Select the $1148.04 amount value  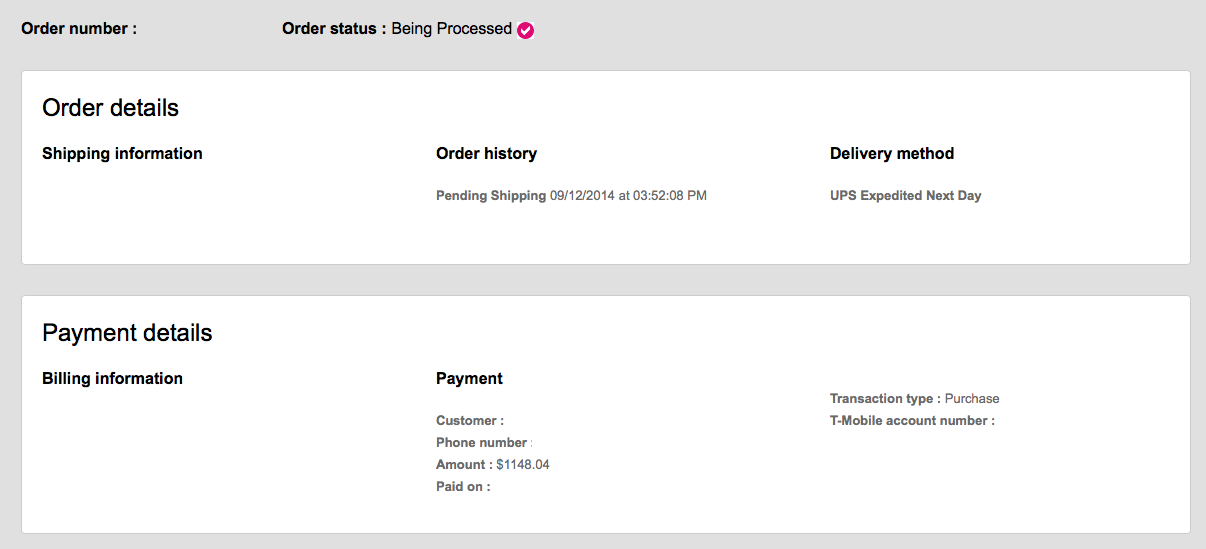tap(523, 465)
